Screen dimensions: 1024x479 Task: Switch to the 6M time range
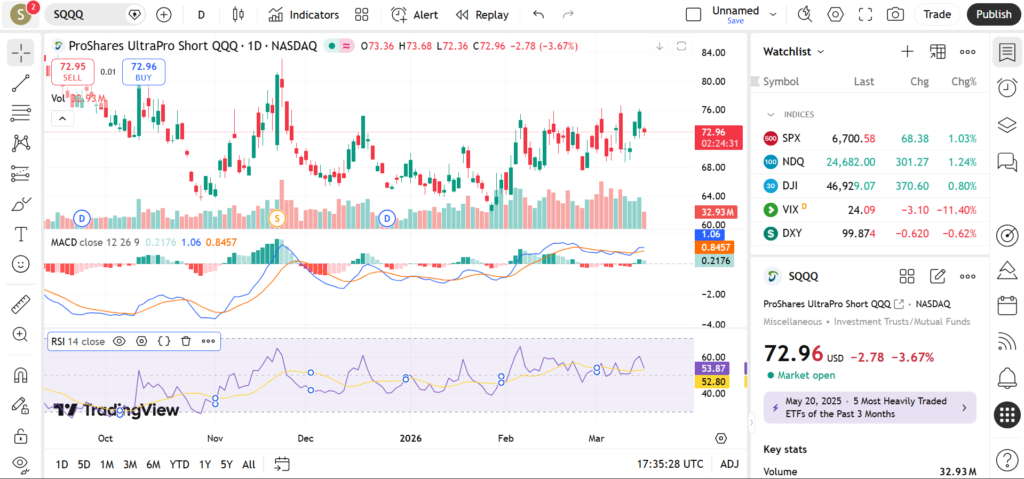153,464
